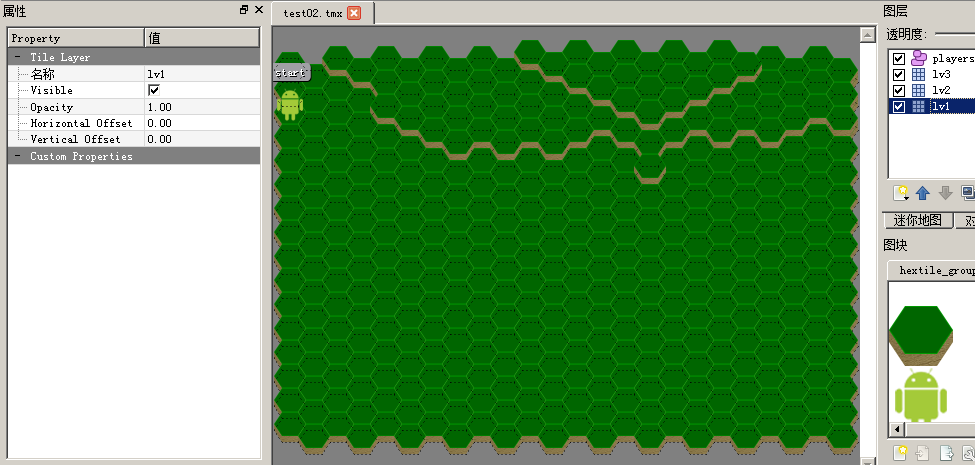Screen dimensions: 975x465
Task: Open the new layer dropdown button
Action: 900,193
